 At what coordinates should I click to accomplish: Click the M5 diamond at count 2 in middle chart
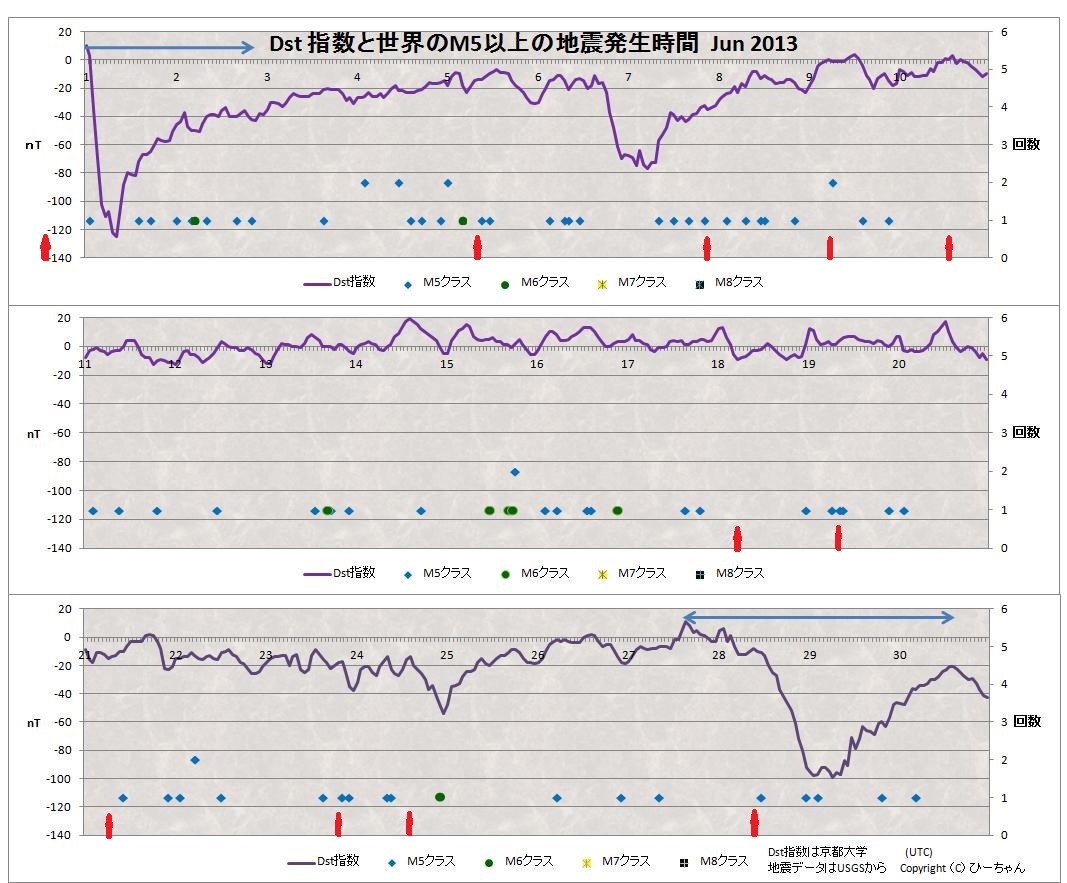(x=515, y=471)
